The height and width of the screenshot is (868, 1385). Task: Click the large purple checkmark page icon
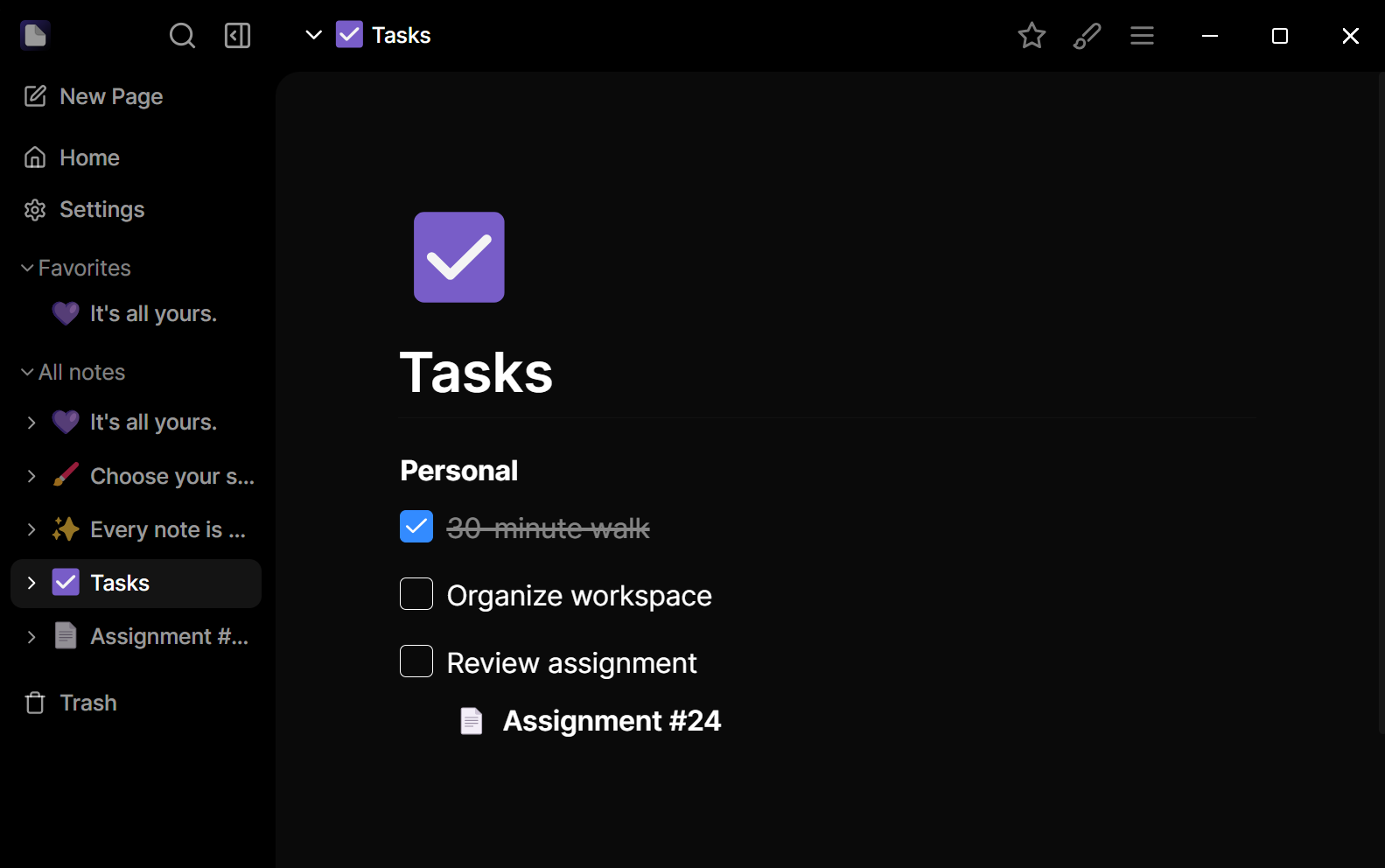pos(458,257)
